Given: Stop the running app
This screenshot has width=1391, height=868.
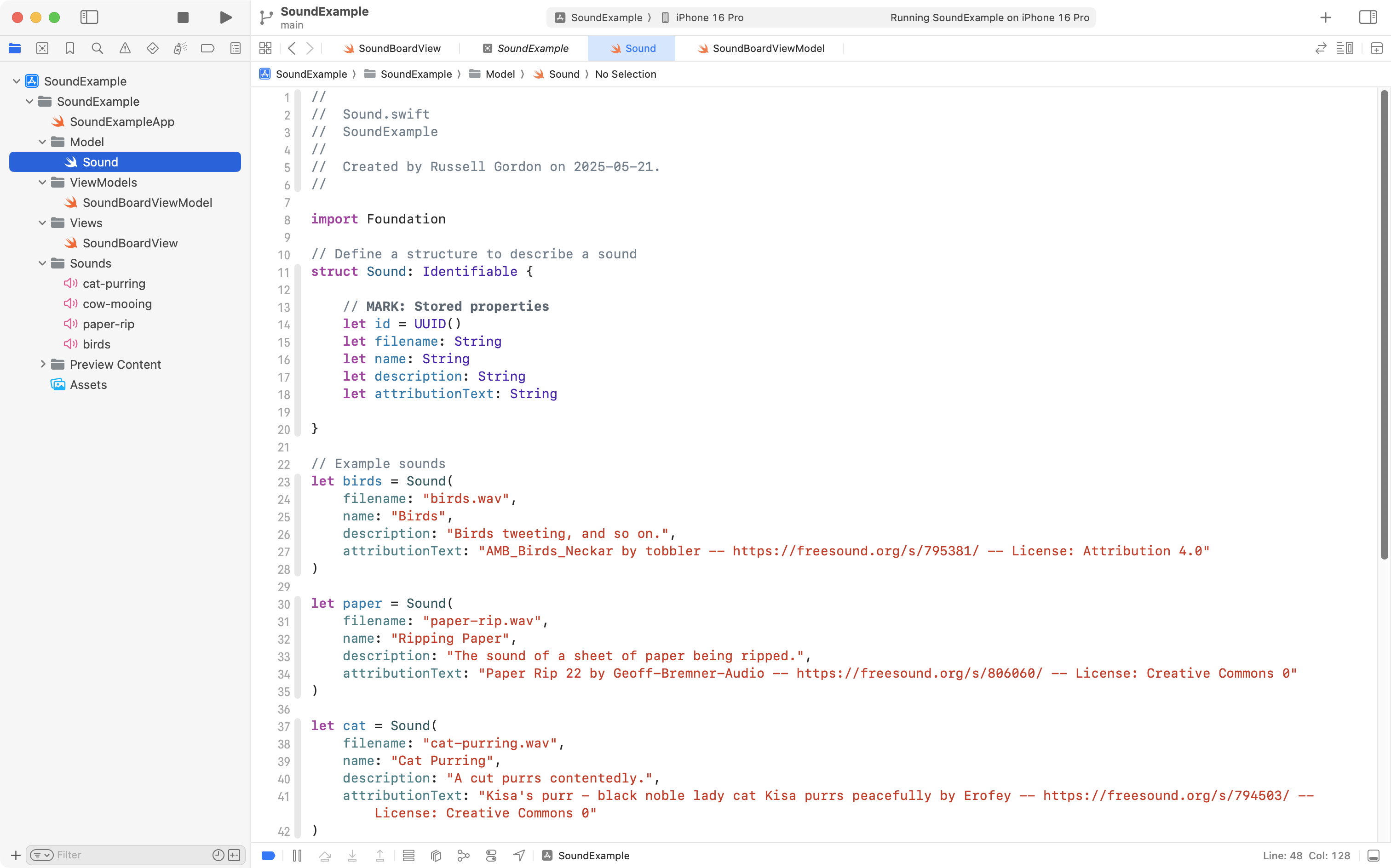Looking at the screenshot, I should coord(183,17).
